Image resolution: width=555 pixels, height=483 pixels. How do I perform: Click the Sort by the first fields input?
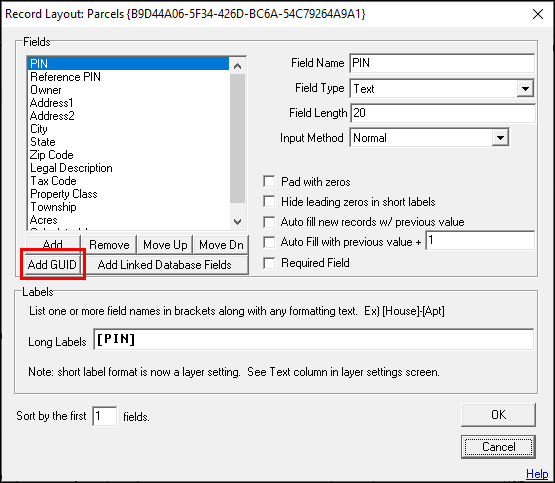click(104, 416)
